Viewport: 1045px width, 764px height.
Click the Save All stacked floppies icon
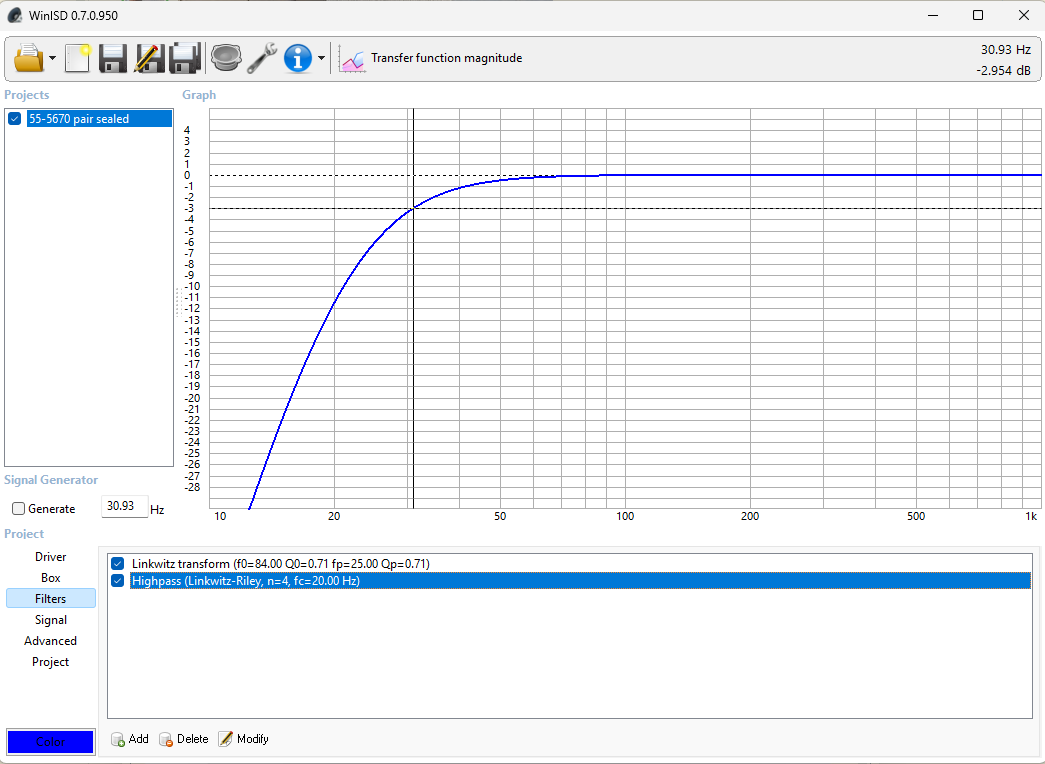point(185,58)
